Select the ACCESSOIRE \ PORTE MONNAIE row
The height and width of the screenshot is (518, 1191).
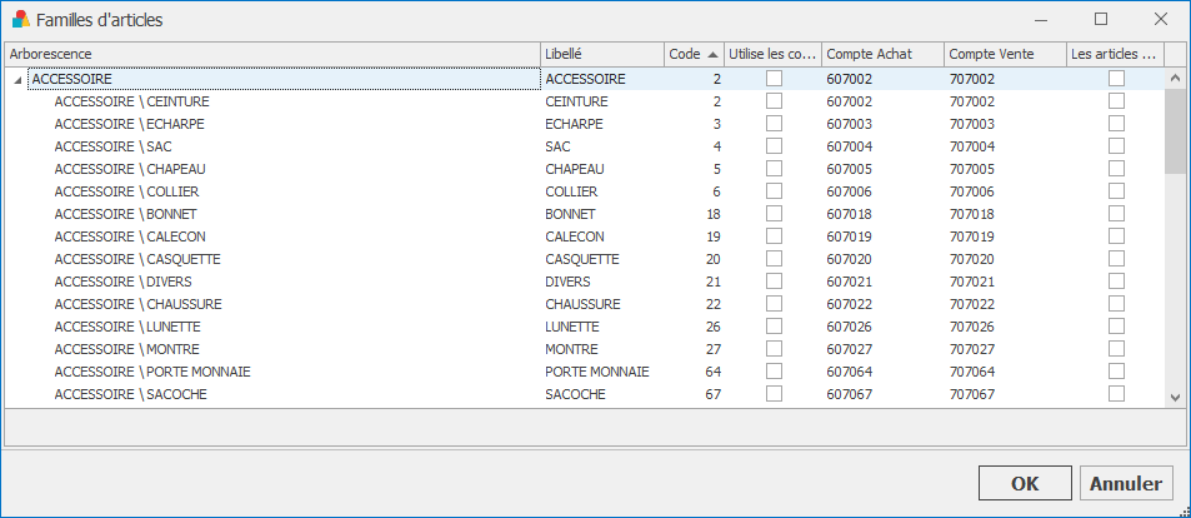584,371
